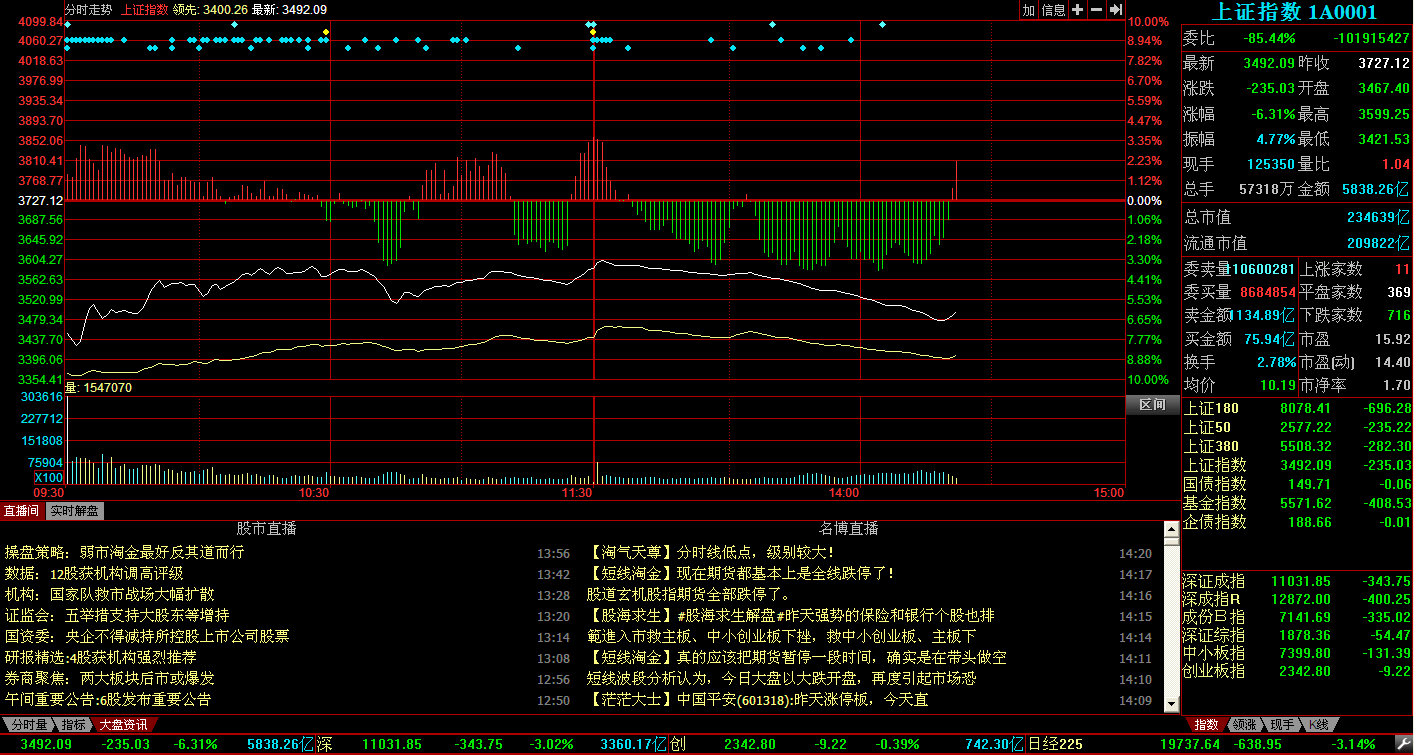Screen dimensions: 1415x755
Task: Switch to the 分时量 bottom tab
Action: 28,724
